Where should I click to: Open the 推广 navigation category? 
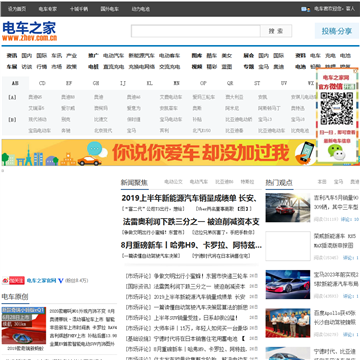click(93, 56)
